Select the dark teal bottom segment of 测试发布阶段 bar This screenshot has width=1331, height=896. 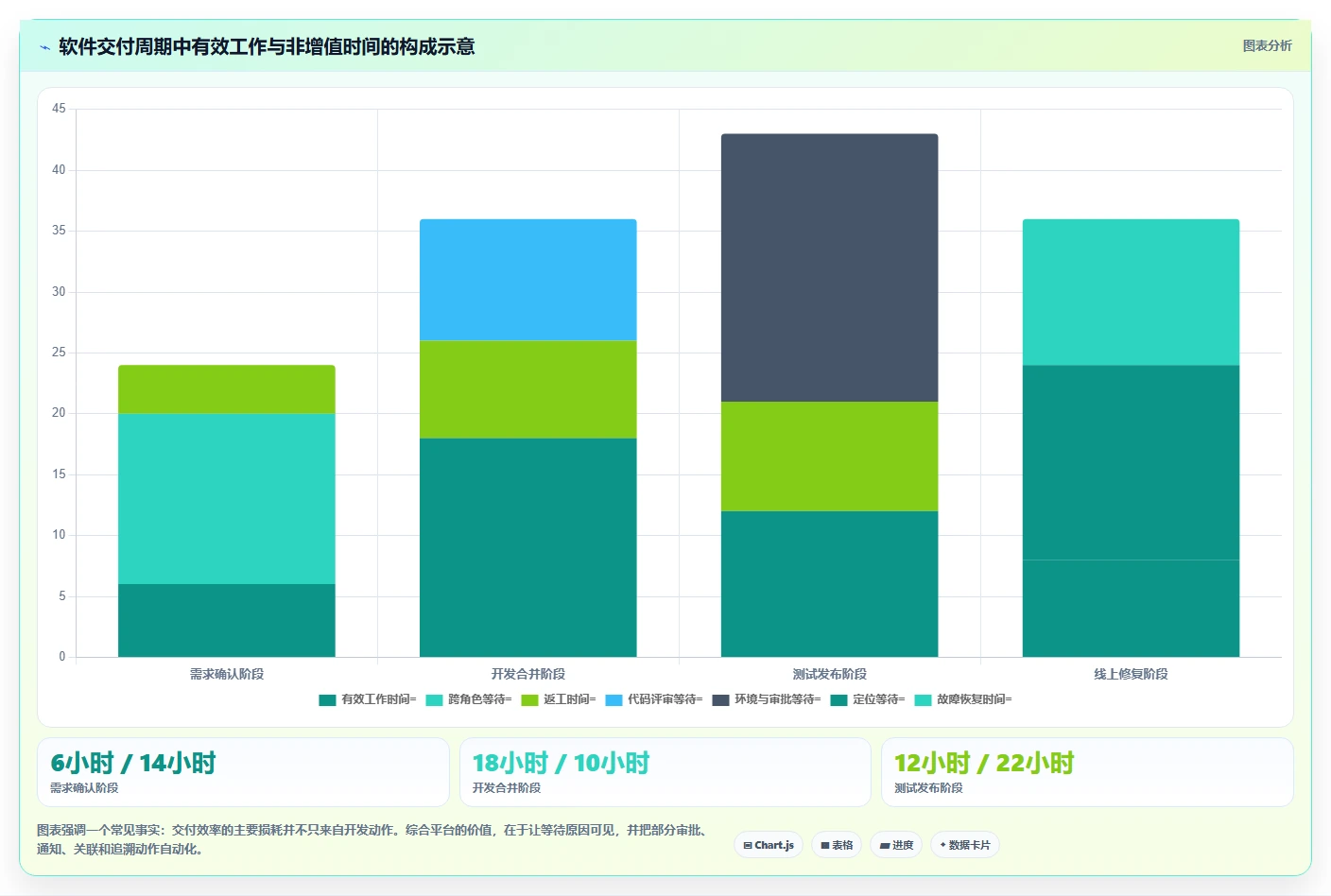[x=830, y=584]
